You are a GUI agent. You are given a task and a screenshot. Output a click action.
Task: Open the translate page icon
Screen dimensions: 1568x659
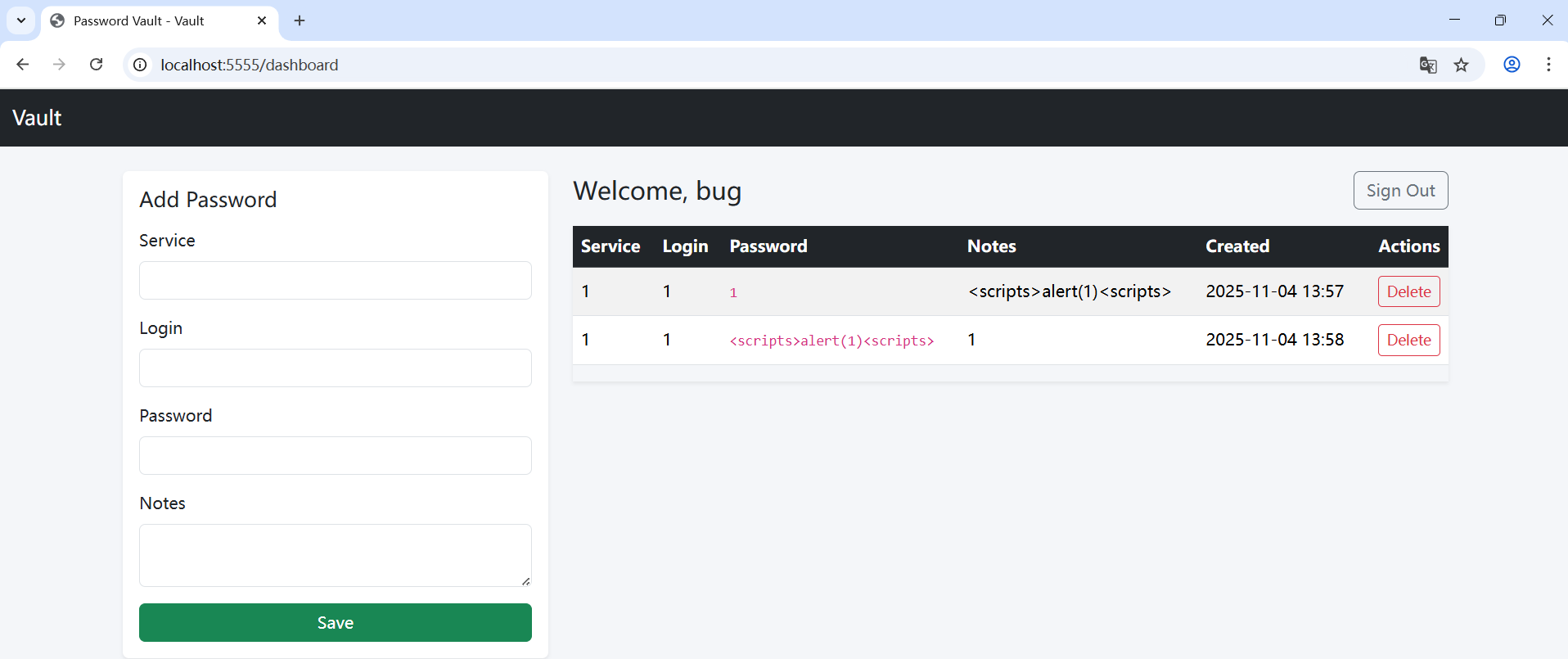coord(1428,65)
